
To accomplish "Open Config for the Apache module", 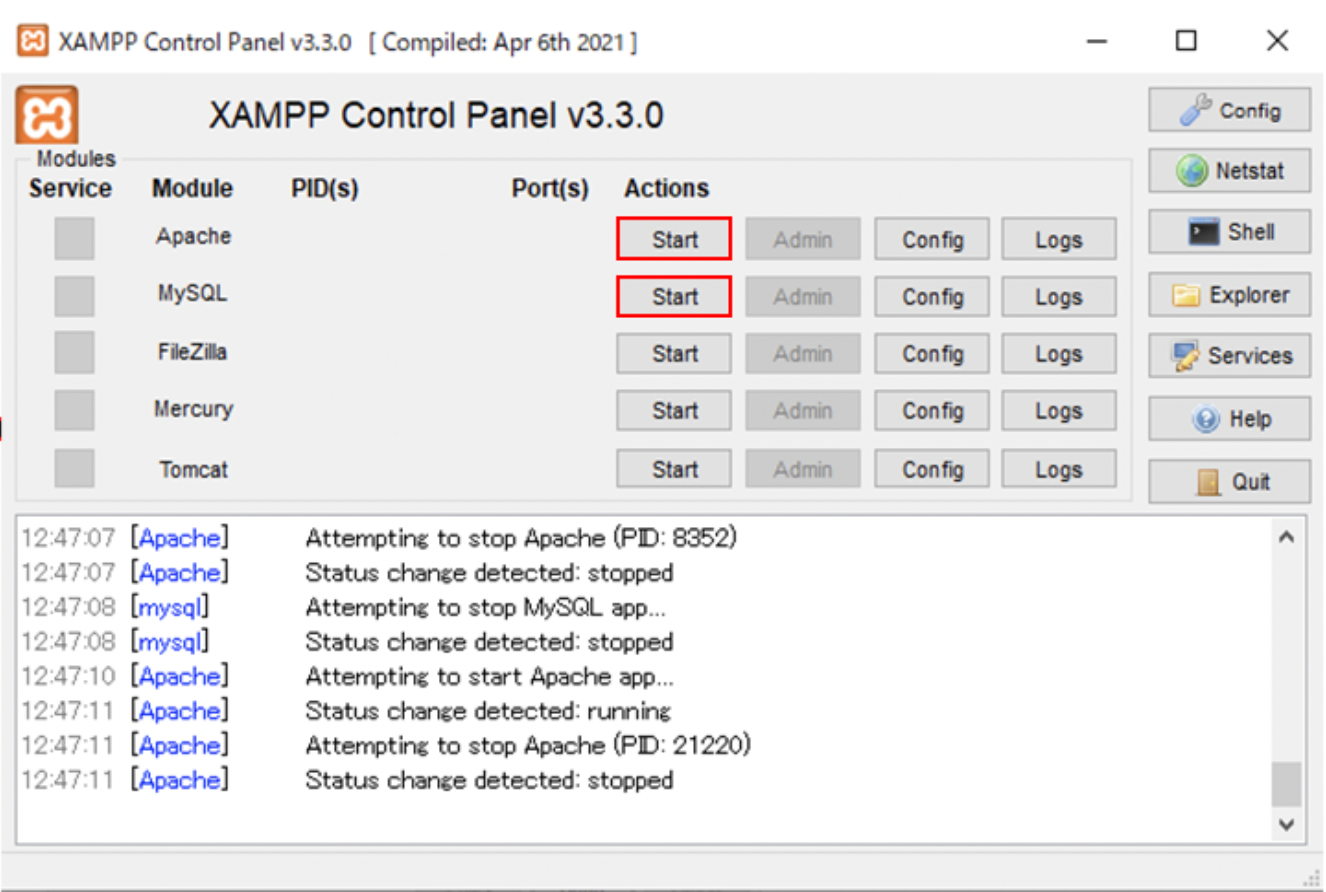I will [x=932, y=239].
